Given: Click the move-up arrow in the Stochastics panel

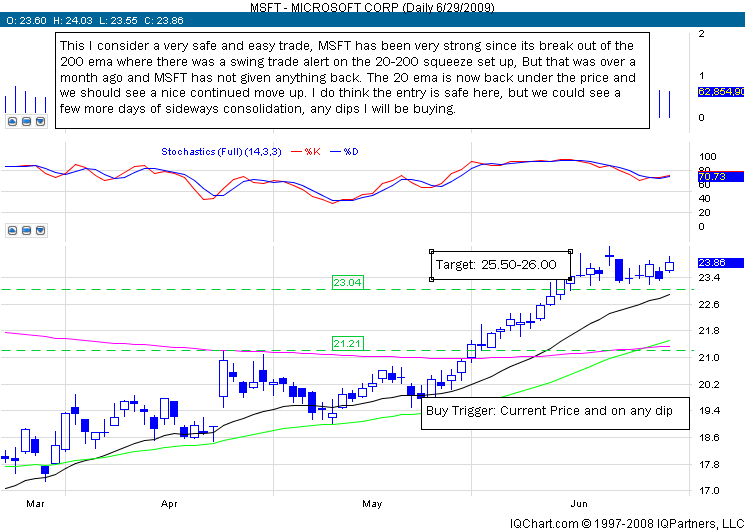Looking at the screenshot, I should coord(11,229).
